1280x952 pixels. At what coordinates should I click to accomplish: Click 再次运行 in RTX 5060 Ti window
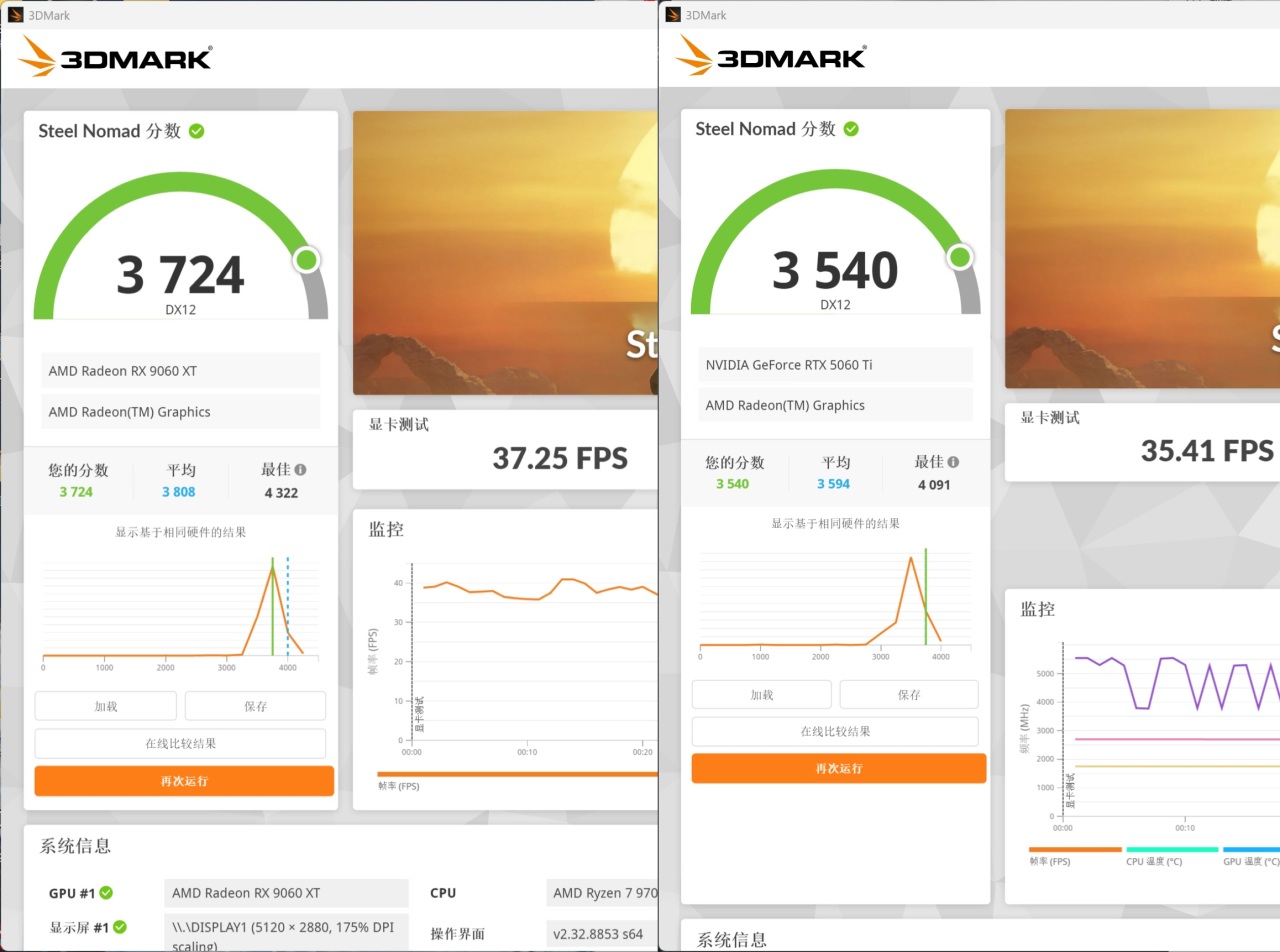pos(839,768)
